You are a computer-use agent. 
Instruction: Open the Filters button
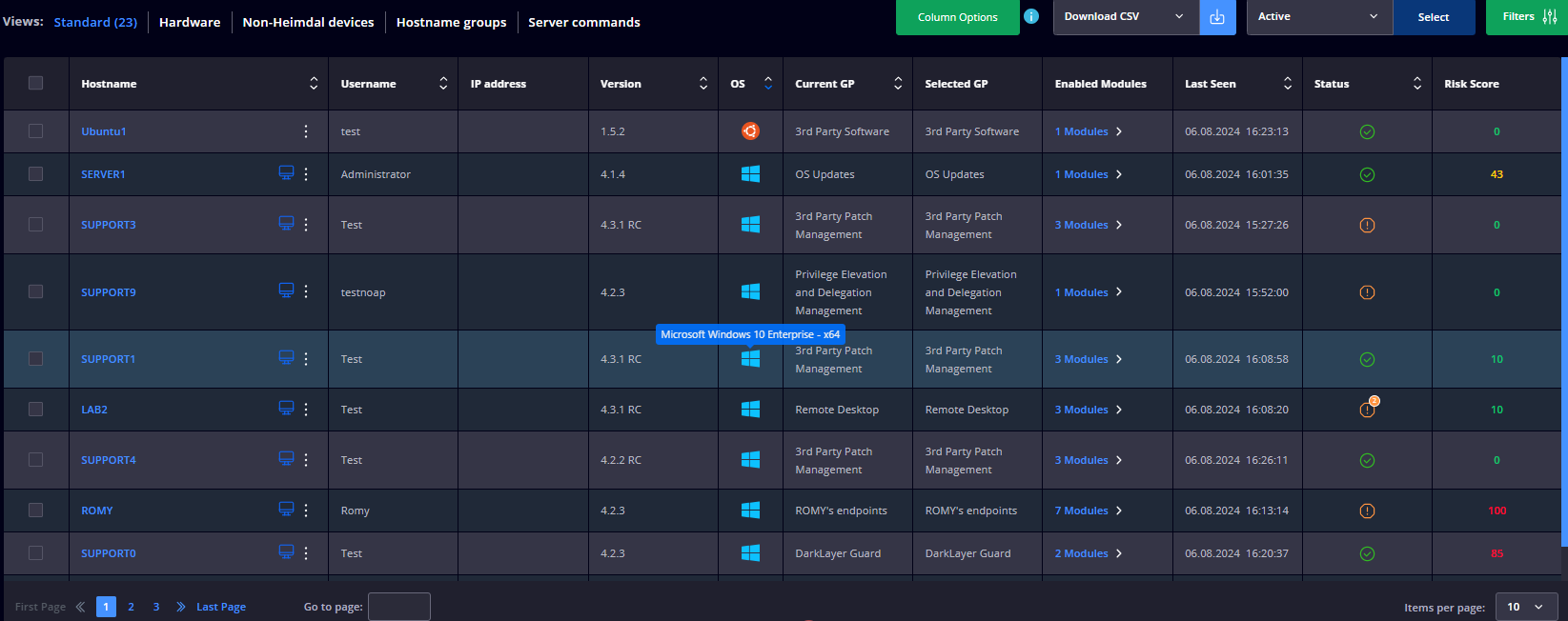tap(1529, 17)
